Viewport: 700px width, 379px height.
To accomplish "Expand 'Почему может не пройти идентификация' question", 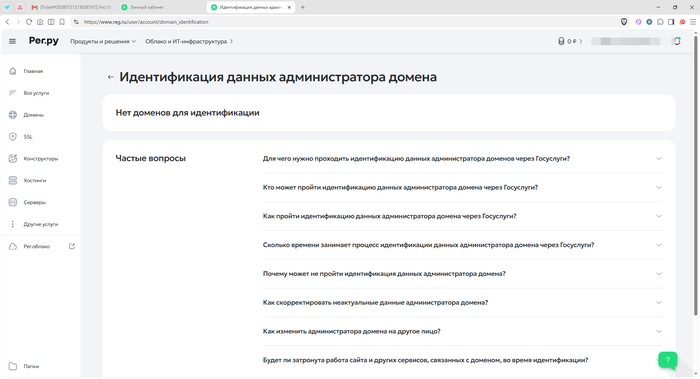I will coord(462,274).
